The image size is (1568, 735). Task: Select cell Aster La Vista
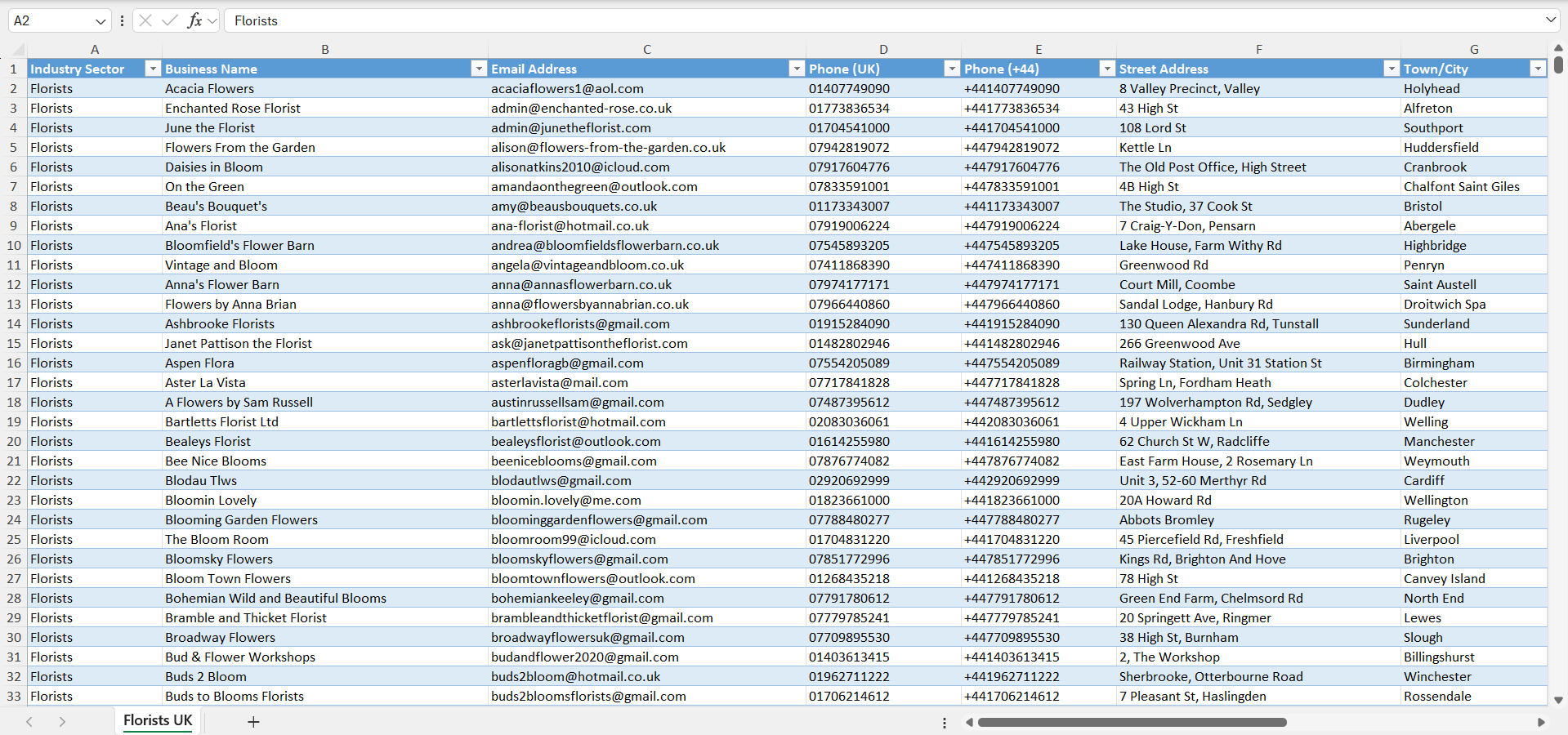coord(325,382)
